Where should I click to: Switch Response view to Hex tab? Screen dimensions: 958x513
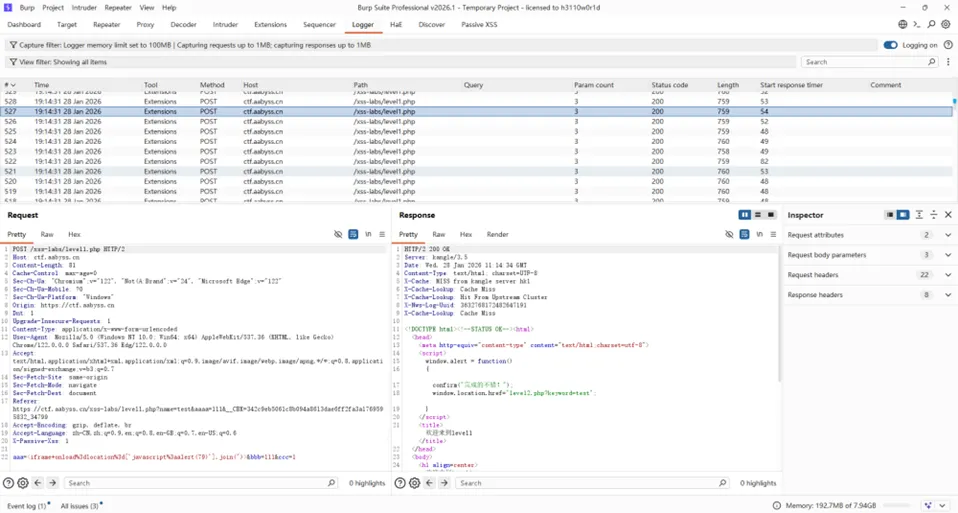coord(466,235)
